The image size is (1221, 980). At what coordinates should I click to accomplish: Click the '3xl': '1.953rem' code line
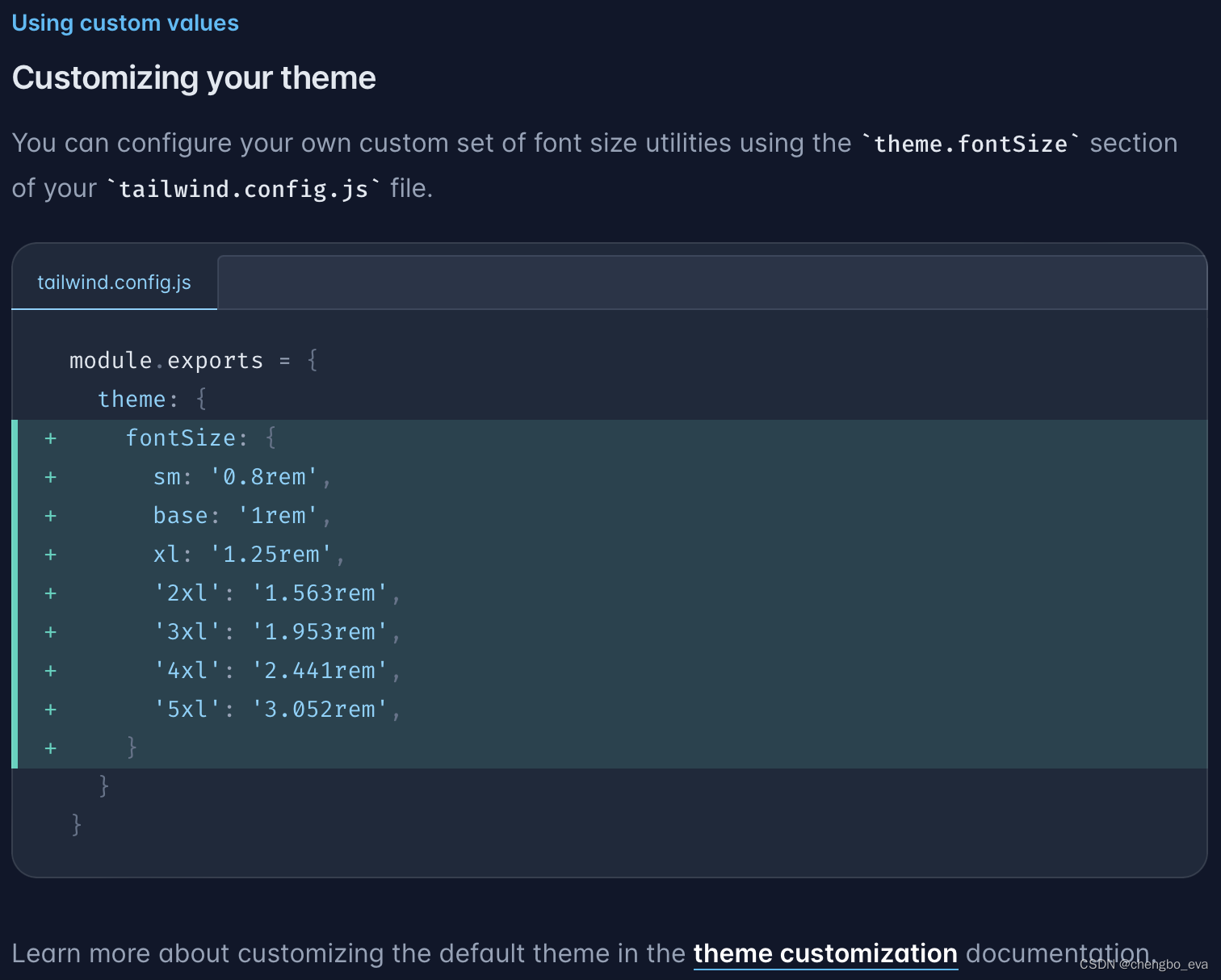(277, 631)
